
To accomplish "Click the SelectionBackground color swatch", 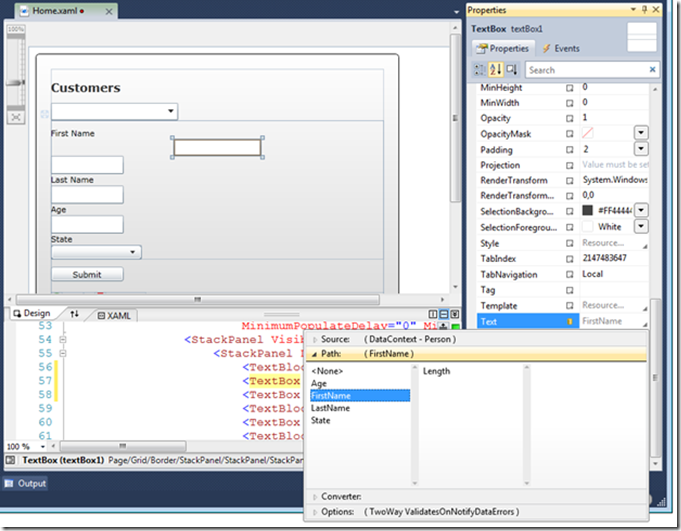I will (x=587, y=211).
